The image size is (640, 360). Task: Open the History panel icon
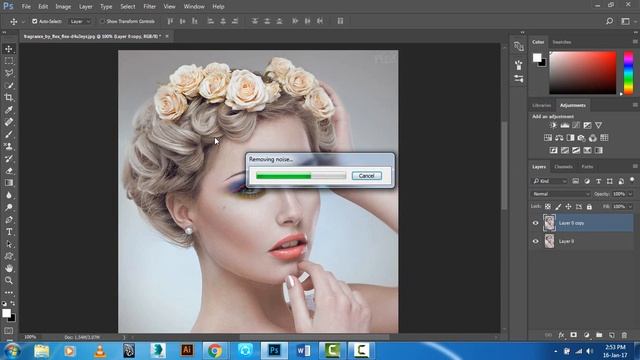519,47
